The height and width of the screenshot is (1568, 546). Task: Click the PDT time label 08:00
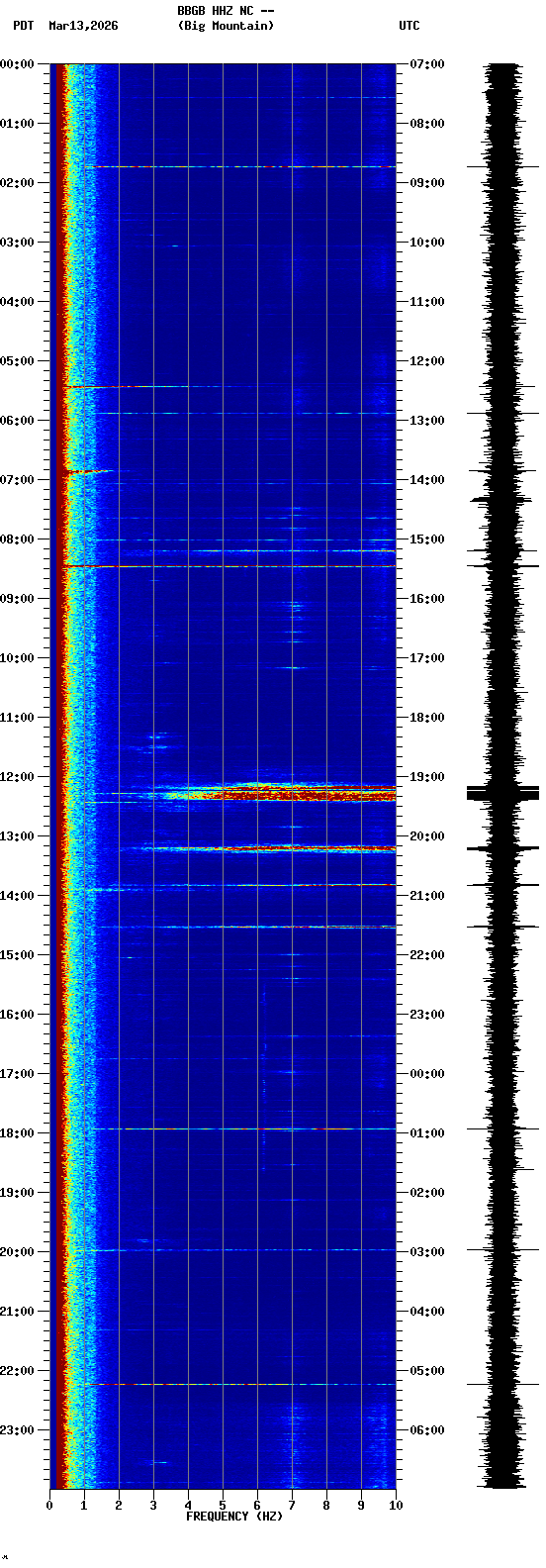(x=17, y=539)
